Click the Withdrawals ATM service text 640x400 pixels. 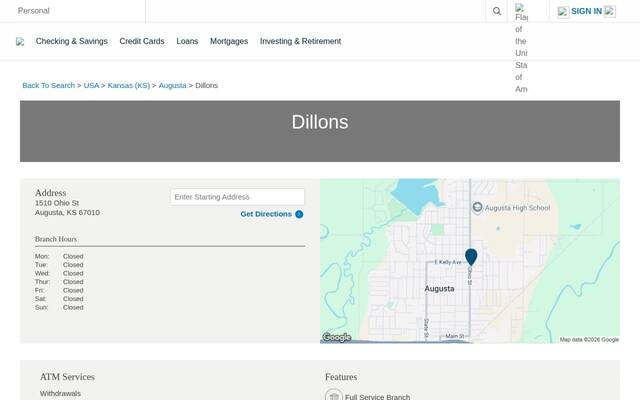[60, 393]
